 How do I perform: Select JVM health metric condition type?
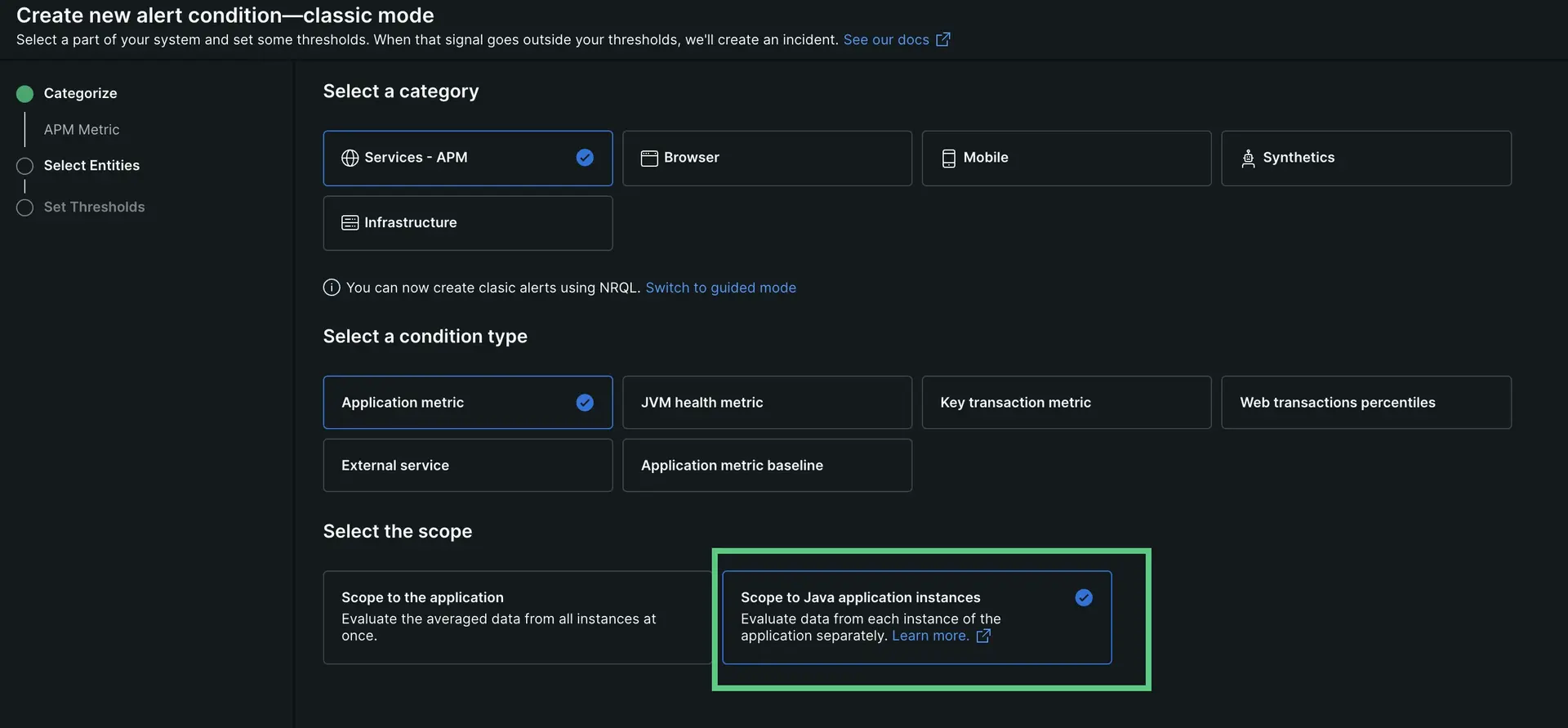coord(767,402)
